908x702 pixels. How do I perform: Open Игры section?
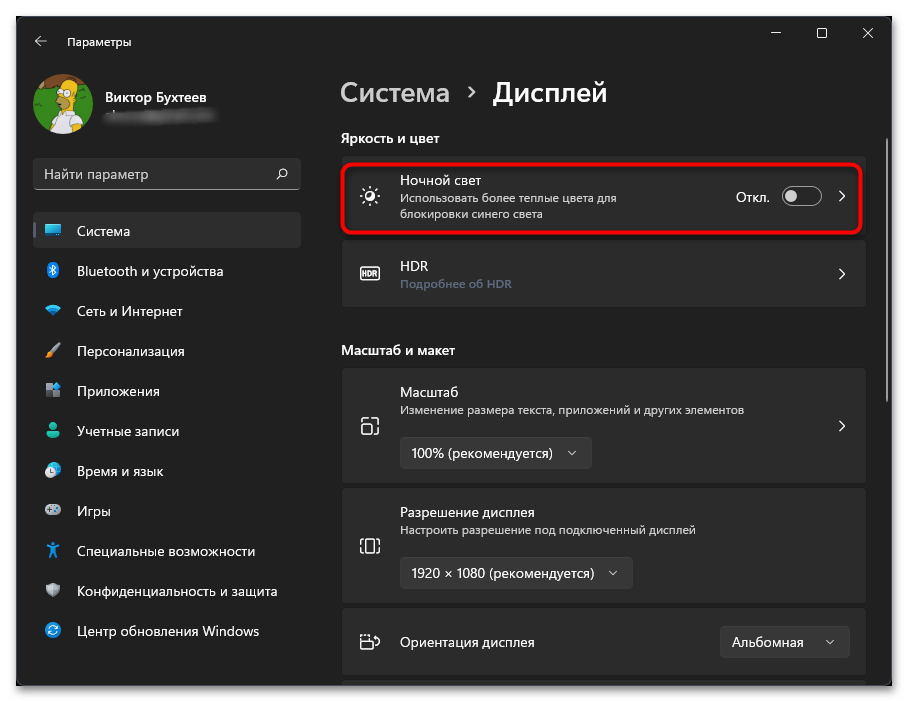click(167, 510)
